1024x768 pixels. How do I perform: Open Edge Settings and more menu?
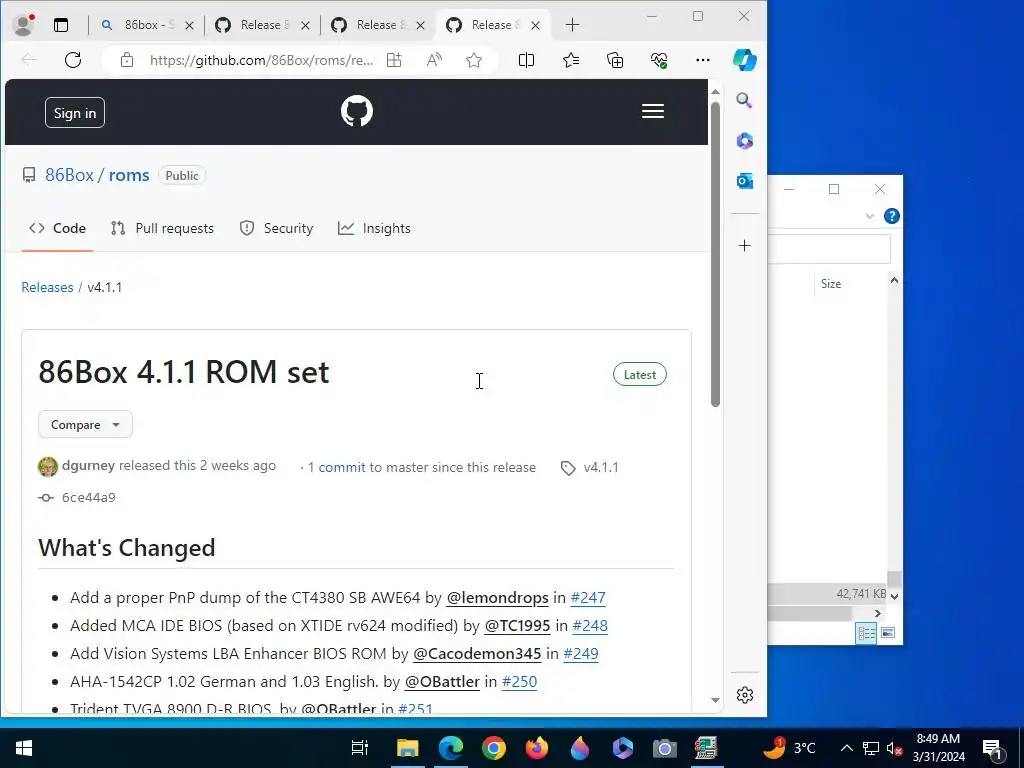click(x=703, y=60)
